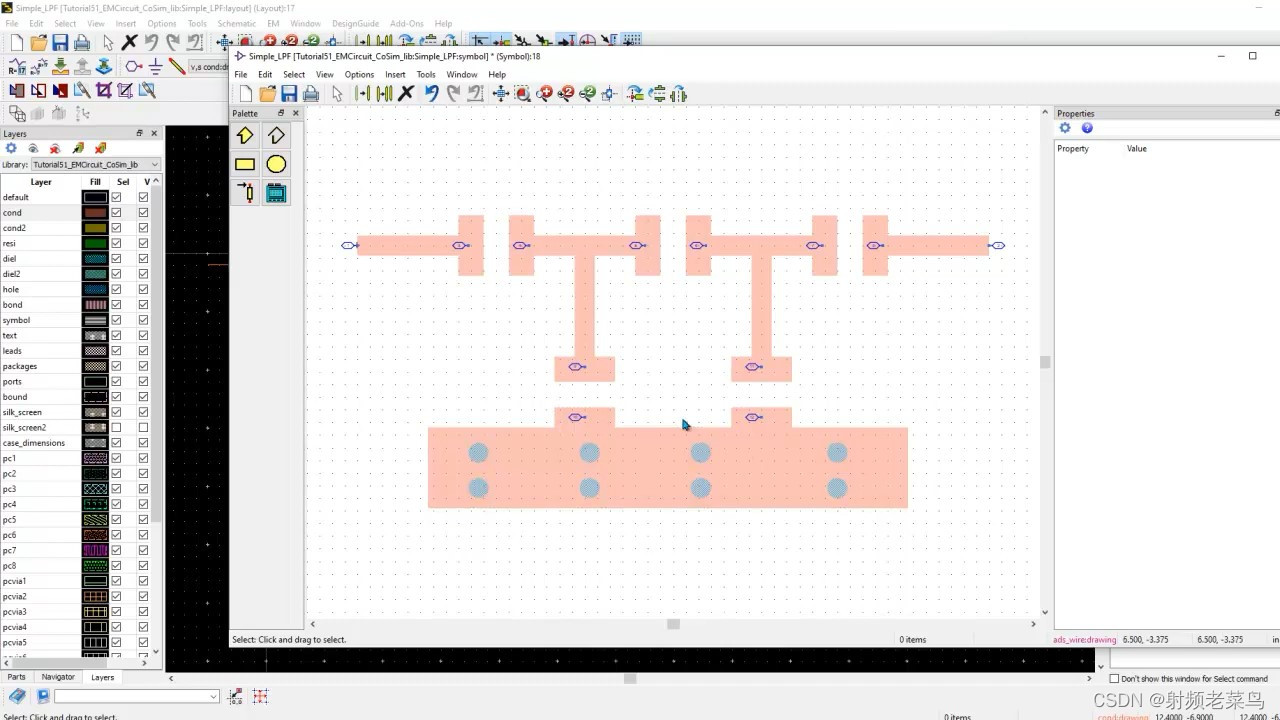The height and width of the screenshot is (720, 1280).
Task: Undock the Palette panel via float button
Action: pos(281,113)
